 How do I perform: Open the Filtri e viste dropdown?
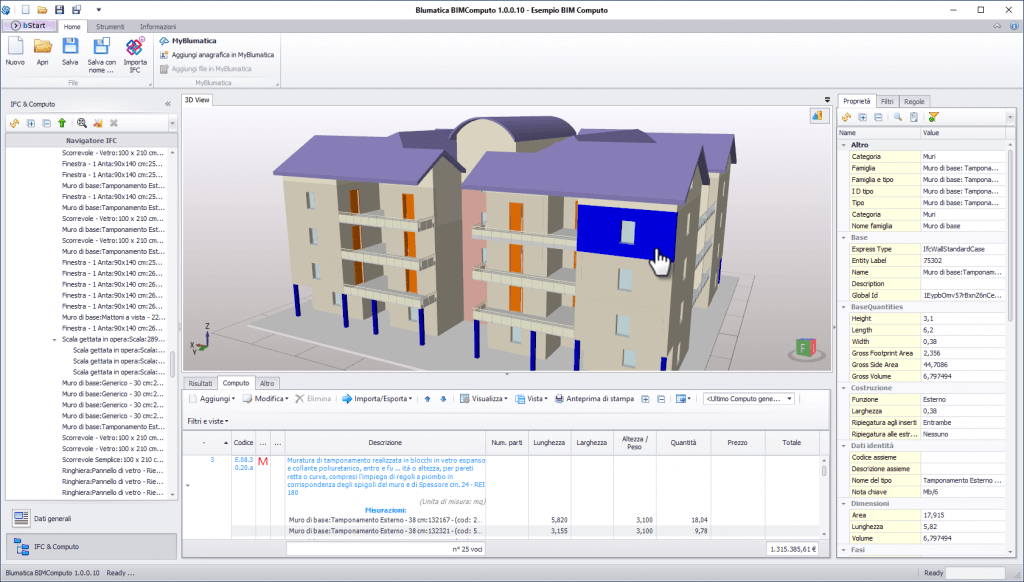click(208, 421)
